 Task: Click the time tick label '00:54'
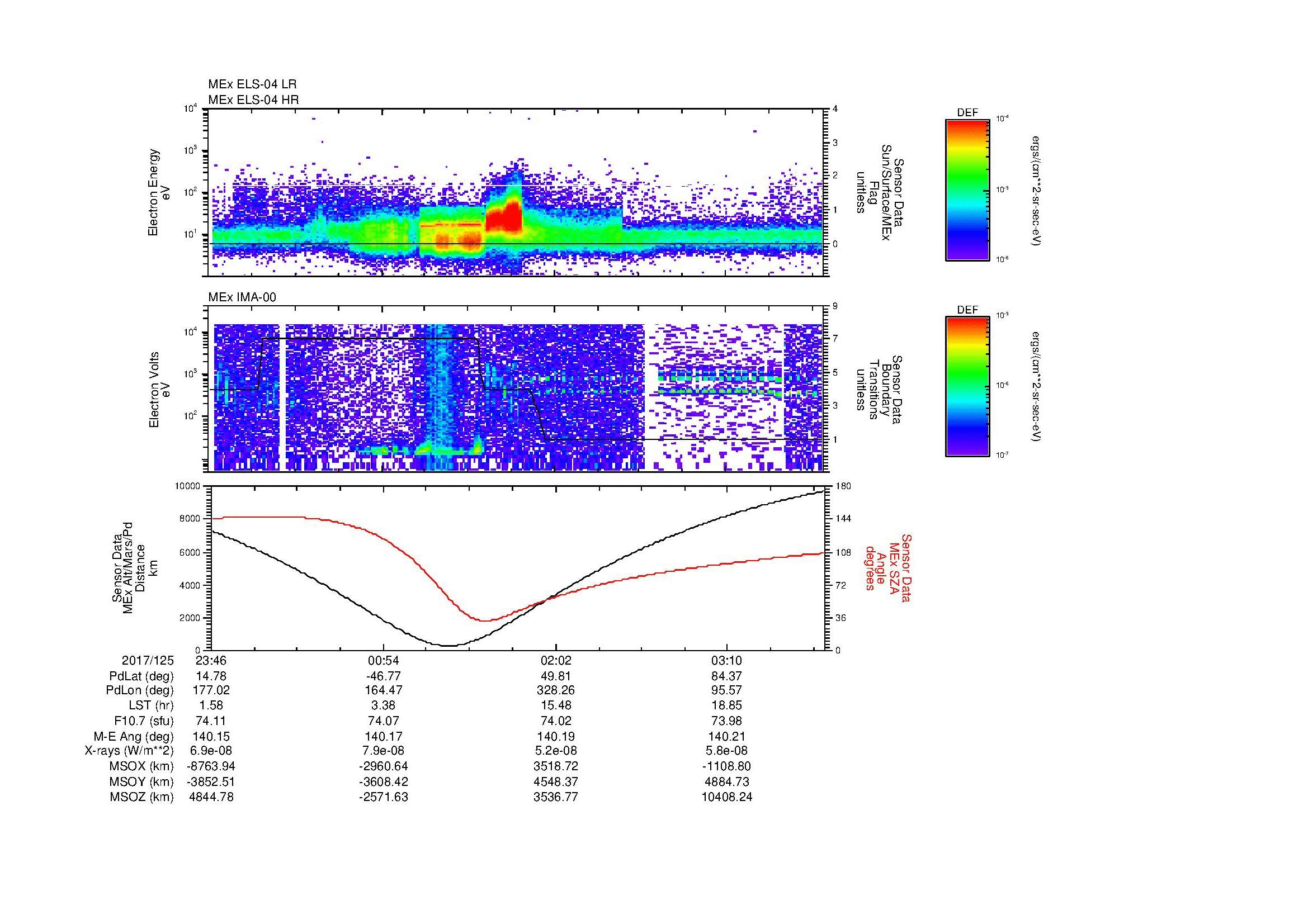pos(384,660)
